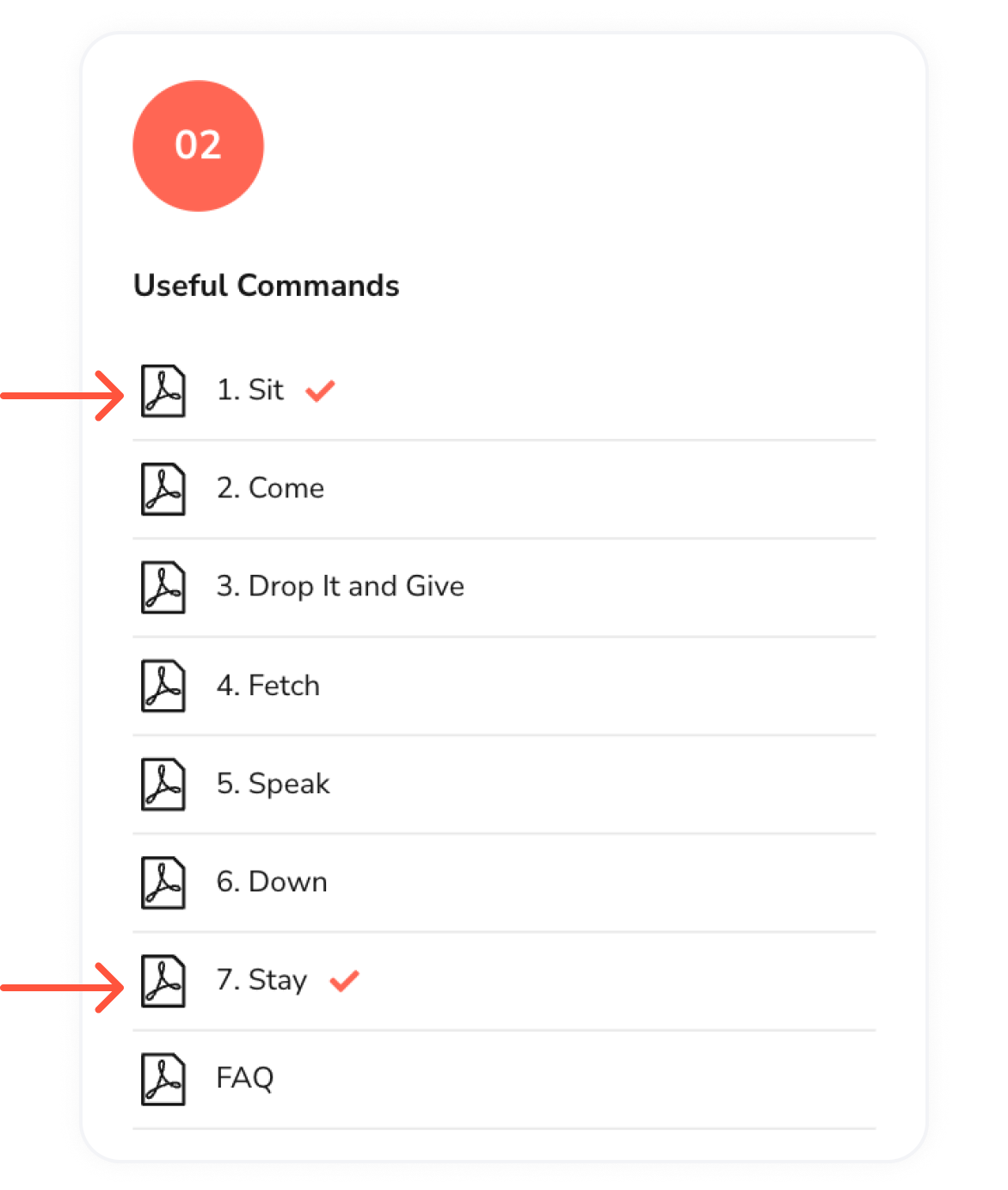Open the "5. Speak" lesson link
The height and width of the screenshot is (1190, 1008).
pyautogui.click(x=273, y=784)
